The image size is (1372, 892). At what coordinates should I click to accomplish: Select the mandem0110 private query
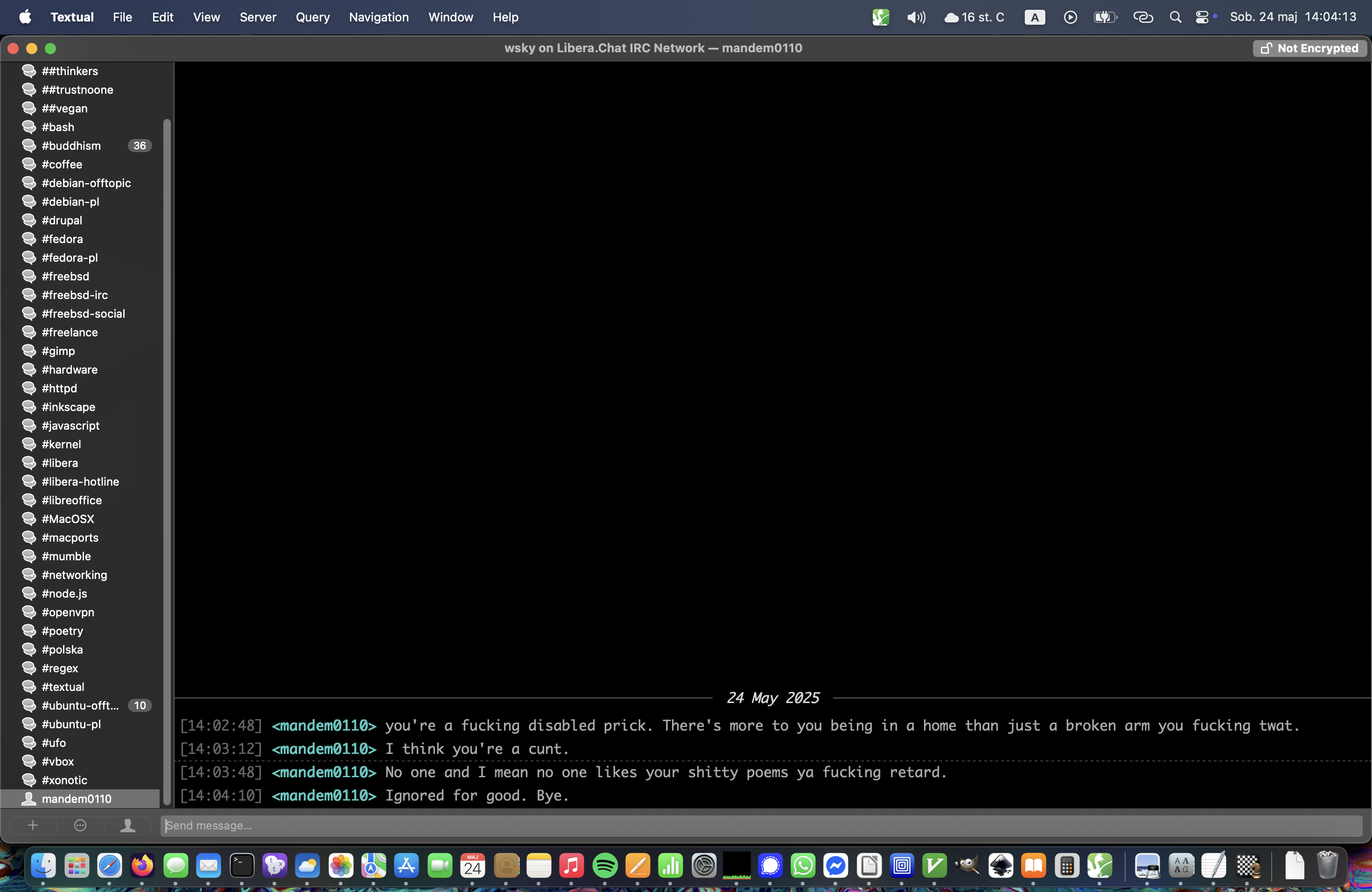pyautogui.click(x=76, y=799)
